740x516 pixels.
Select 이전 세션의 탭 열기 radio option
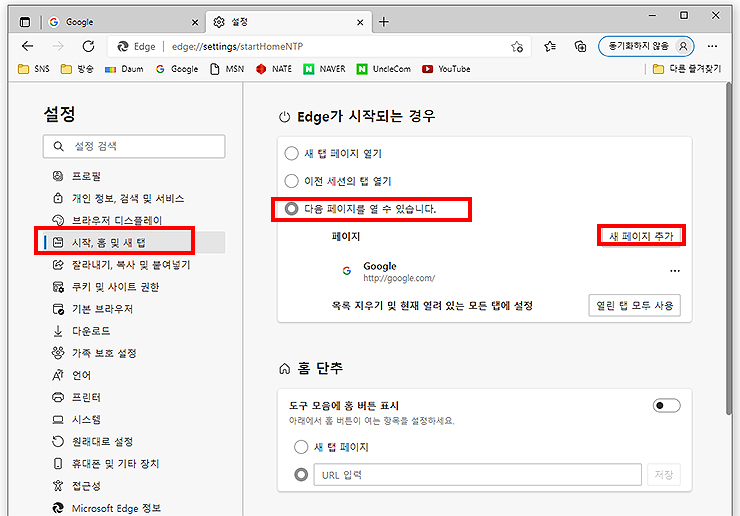pos(291,181)
